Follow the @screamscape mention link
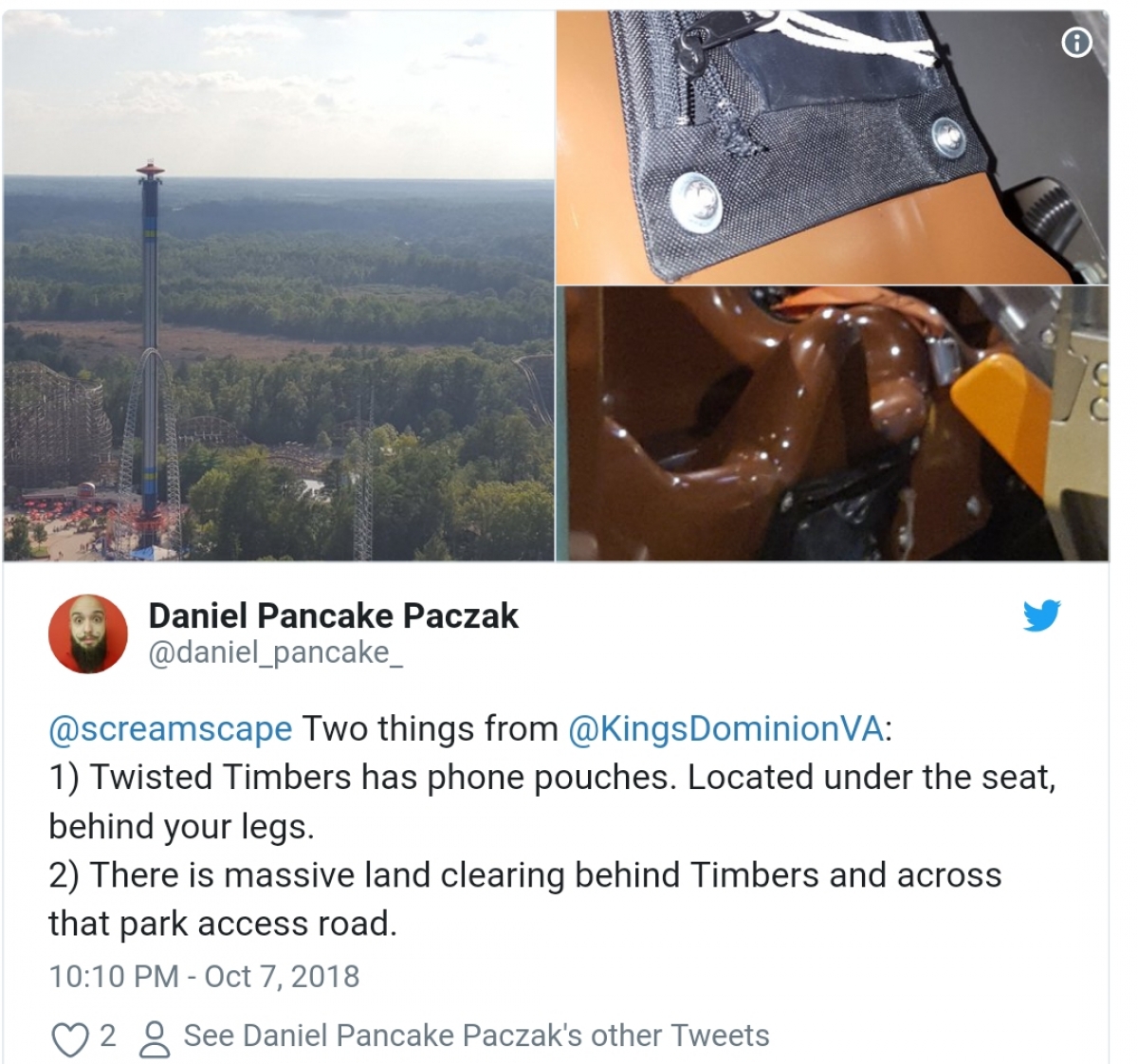Screen dimensions: 1138x1064 tap(171, 728)
